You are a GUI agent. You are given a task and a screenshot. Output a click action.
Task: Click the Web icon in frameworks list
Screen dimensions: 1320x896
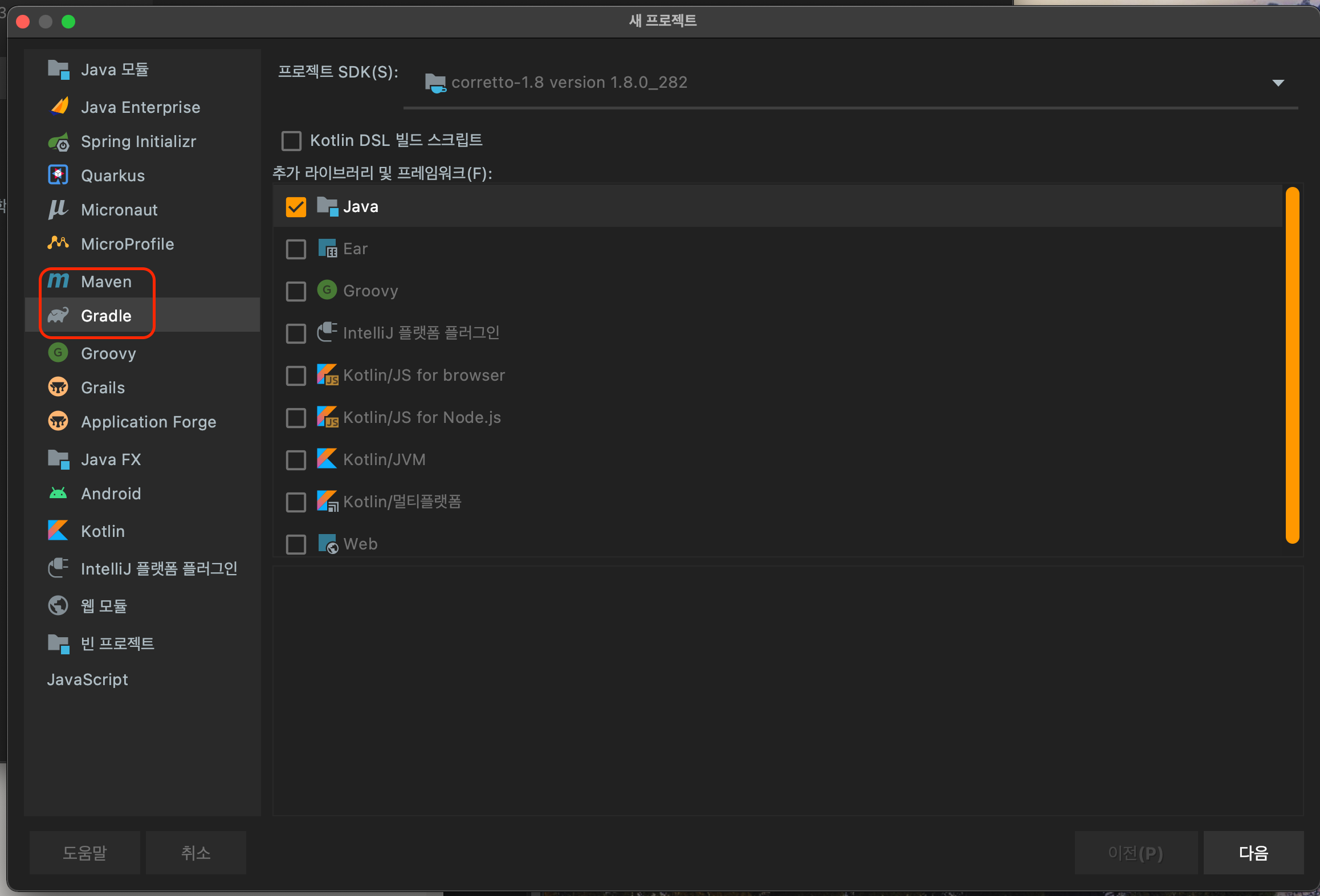pos(328,543)
